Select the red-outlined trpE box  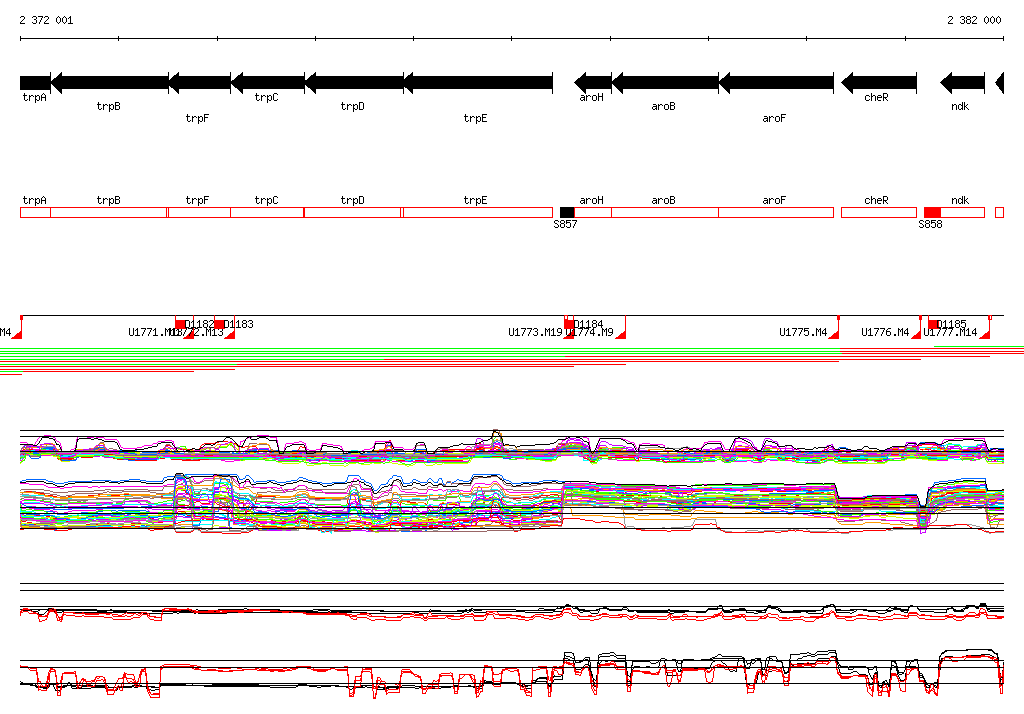coord(478,212)
